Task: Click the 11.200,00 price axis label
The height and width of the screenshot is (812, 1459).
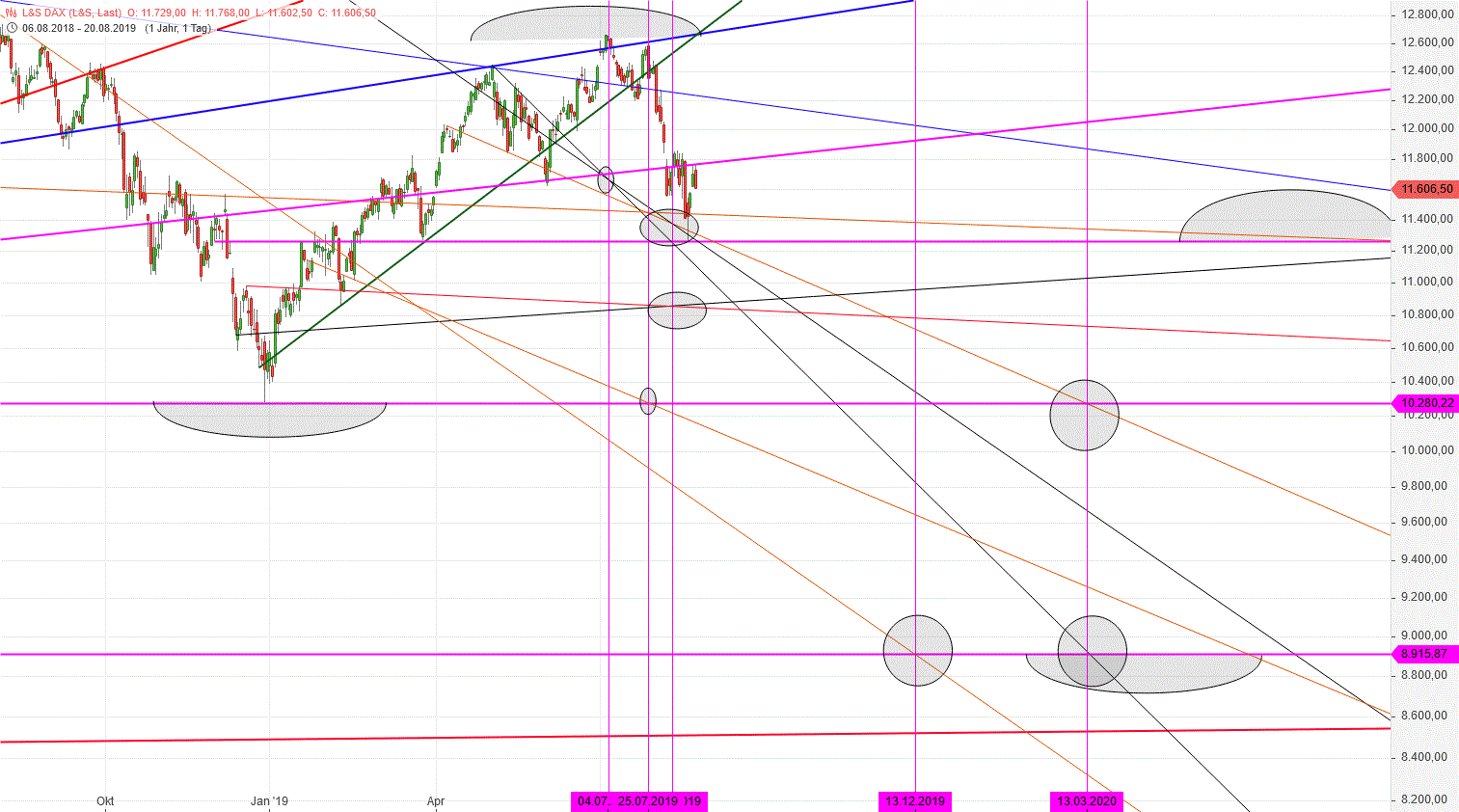Action: coord(1427,250)
